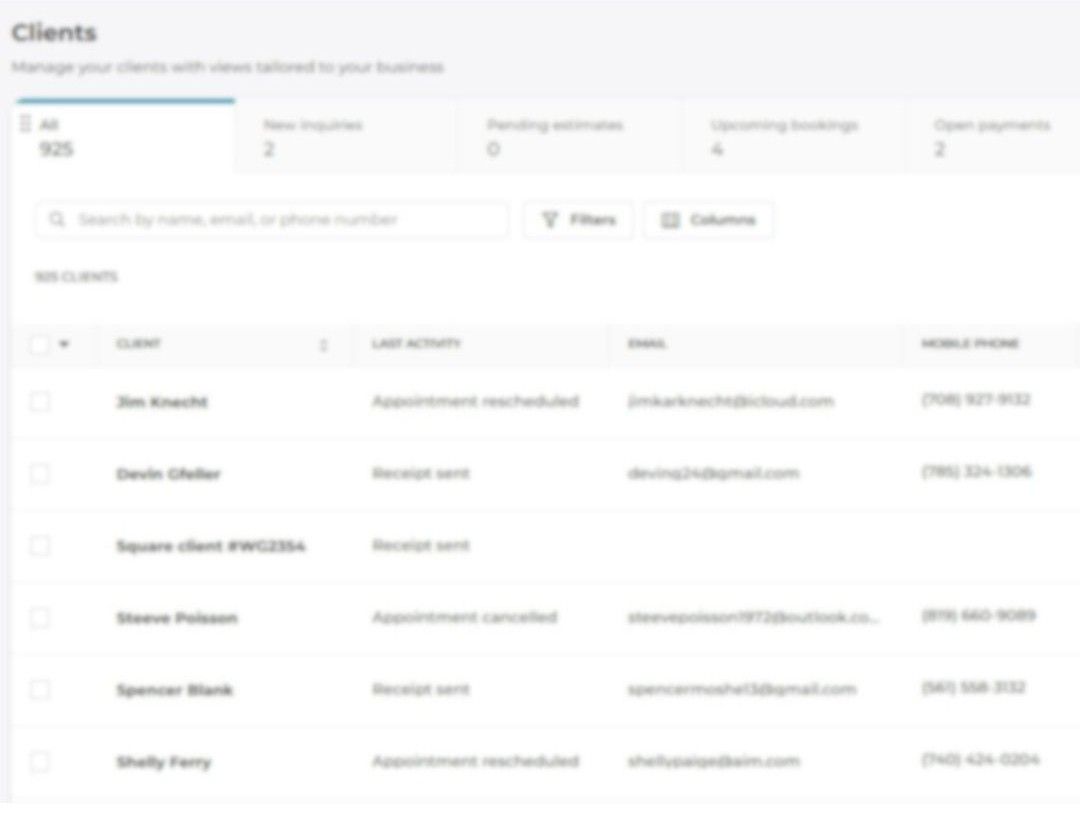Click Devin Gfeller's gmail address
Image resolution: width=1080 pixels, height=829 pixels.
pyautogui.click(x=714, y=473)
